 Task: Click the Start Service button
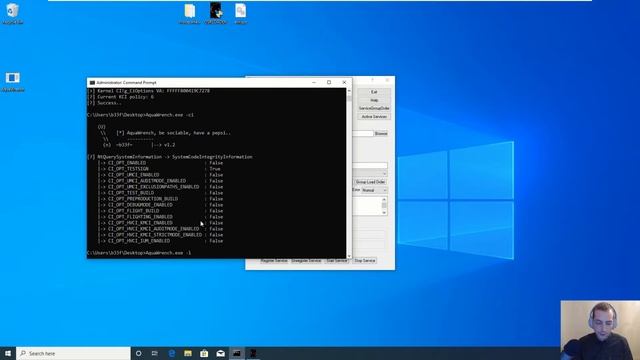[337, 260]
